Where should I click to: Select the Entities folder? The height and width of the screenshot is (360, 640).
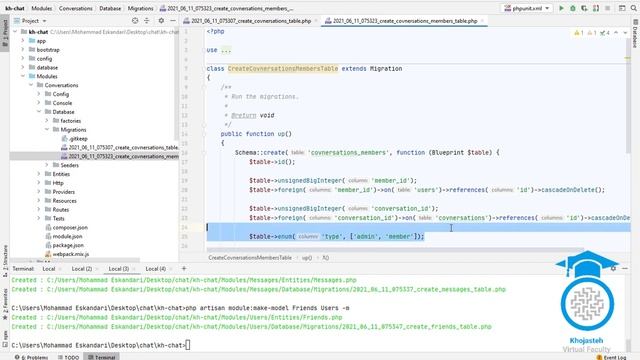pyautogui.click(x=61, y=174)
